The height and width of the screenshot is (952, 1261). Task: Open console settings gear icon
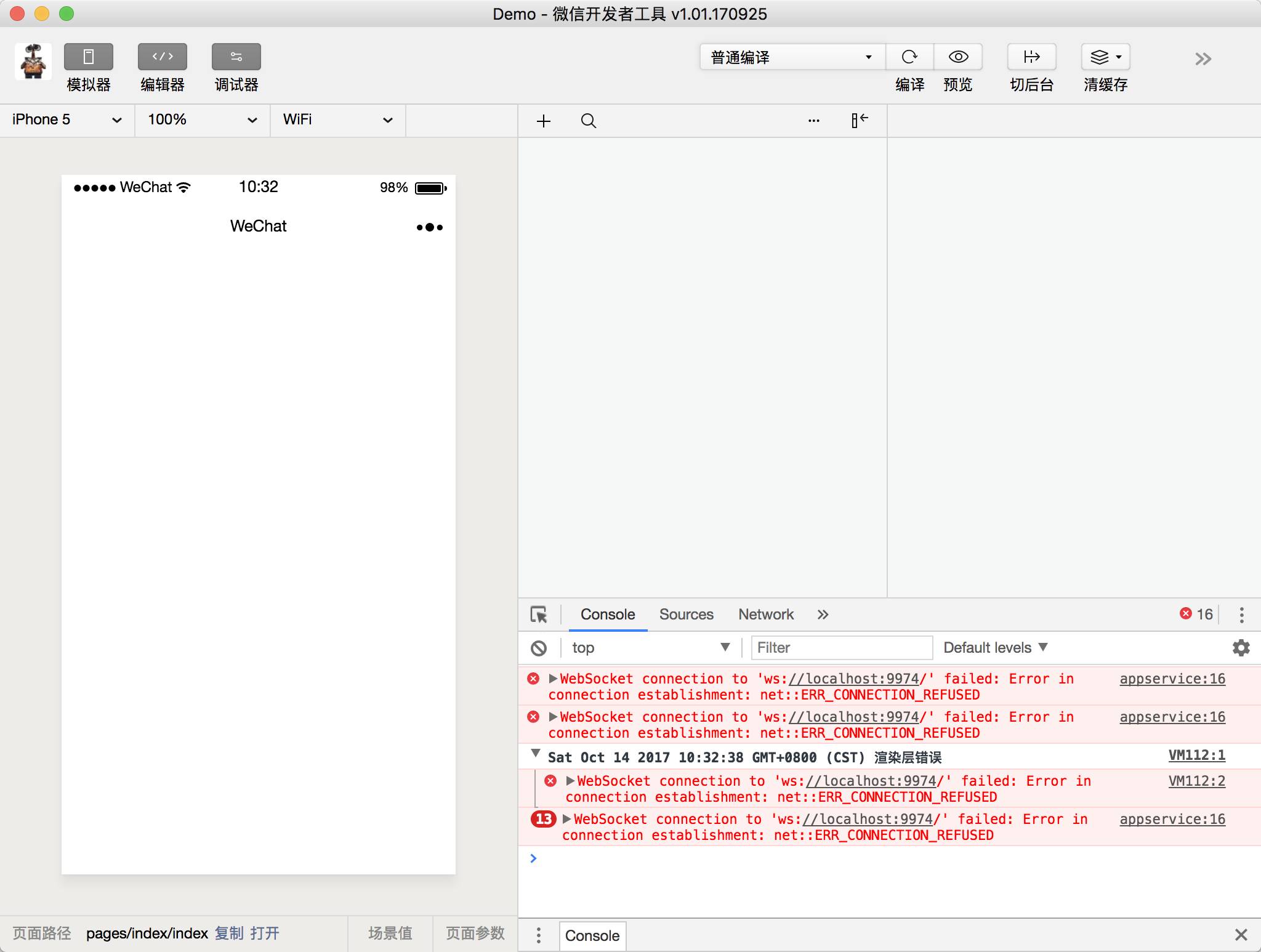pos(1241,648)
